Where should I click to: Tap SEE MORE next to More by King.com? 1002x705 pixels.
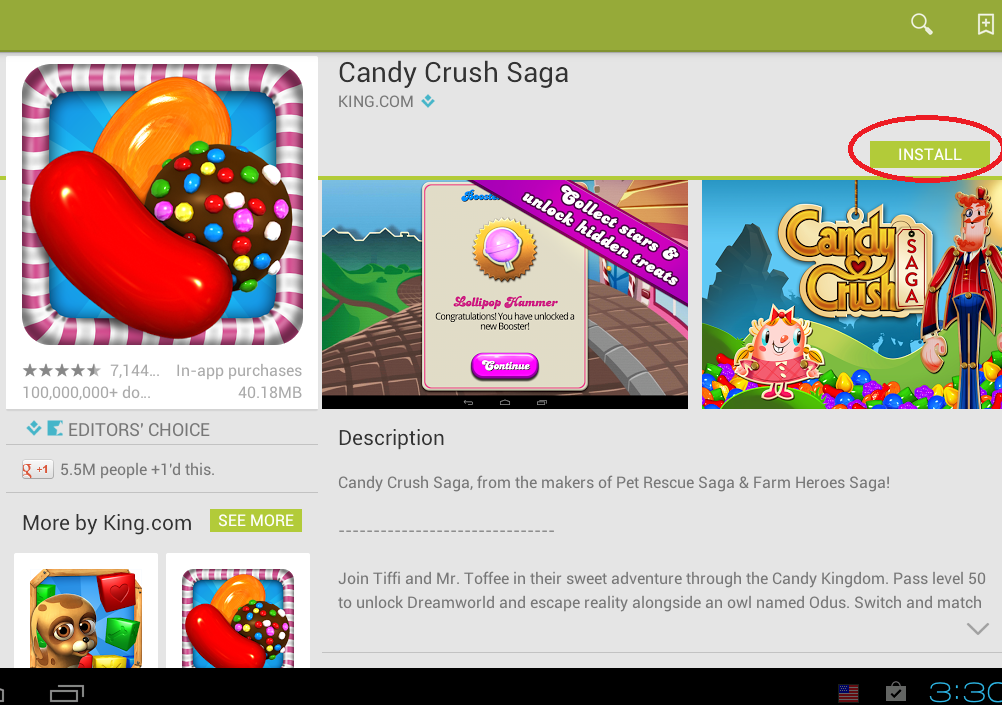tap(256, 521)
